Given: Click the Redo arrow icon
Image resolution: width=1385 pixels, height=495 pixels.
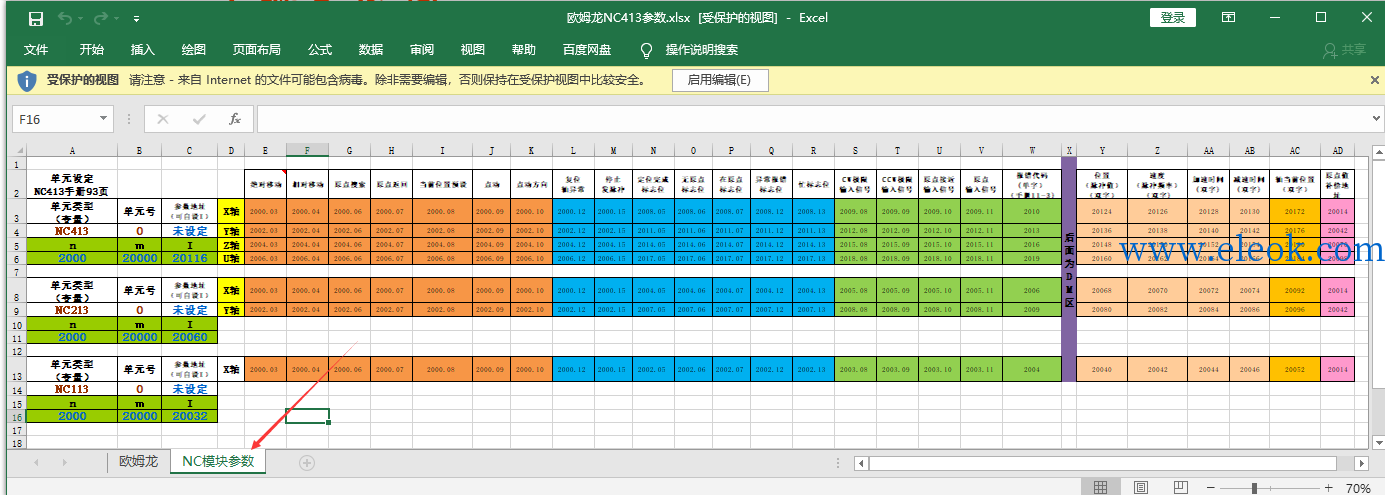Looking at the screenshot, I should tap(100, 18).
